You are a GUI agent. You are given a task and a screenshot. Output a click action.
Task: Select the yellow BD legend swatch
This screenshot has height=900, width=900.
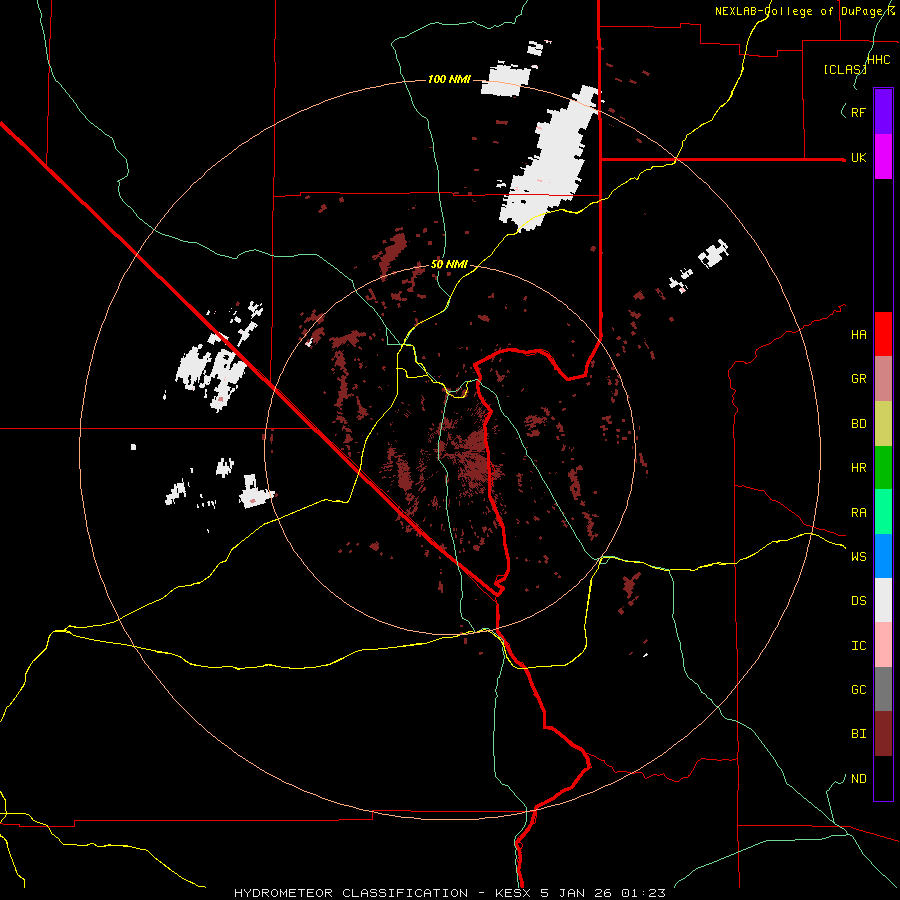coord(883,424)
